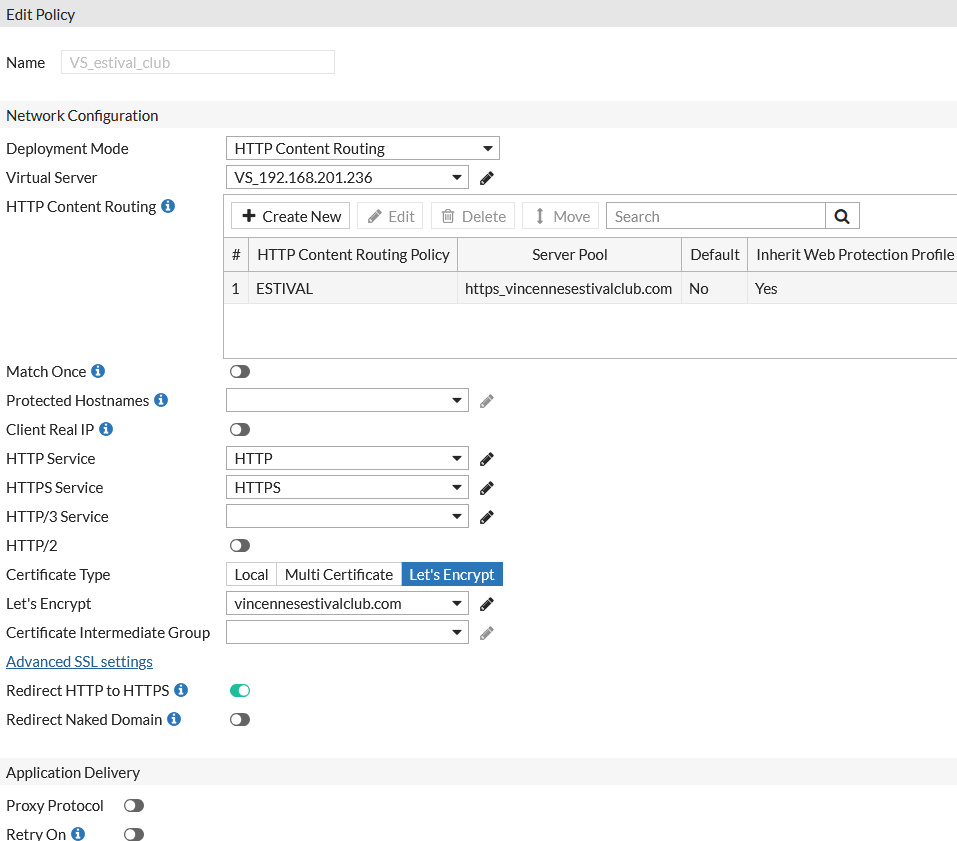Viewport: 957px width, 841px height.
Task: Show info icon next to Retry On
Action: point(78,834)
